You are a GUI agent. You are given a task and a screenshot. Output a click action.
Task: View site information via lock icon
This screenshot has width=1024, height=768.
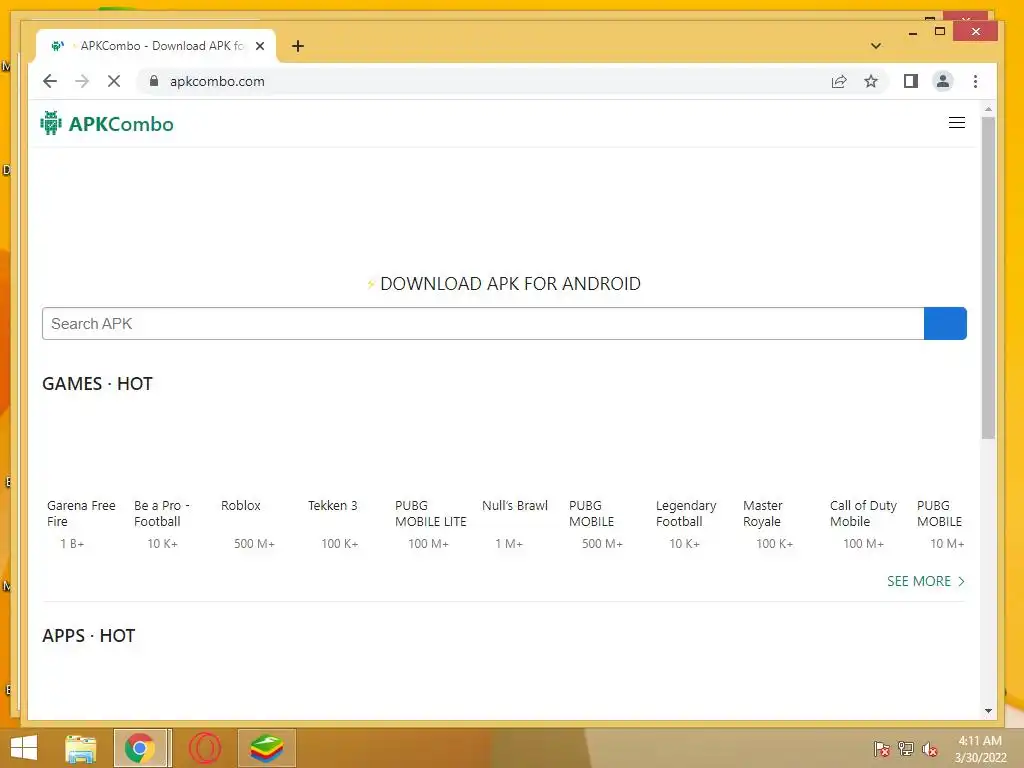154,81
